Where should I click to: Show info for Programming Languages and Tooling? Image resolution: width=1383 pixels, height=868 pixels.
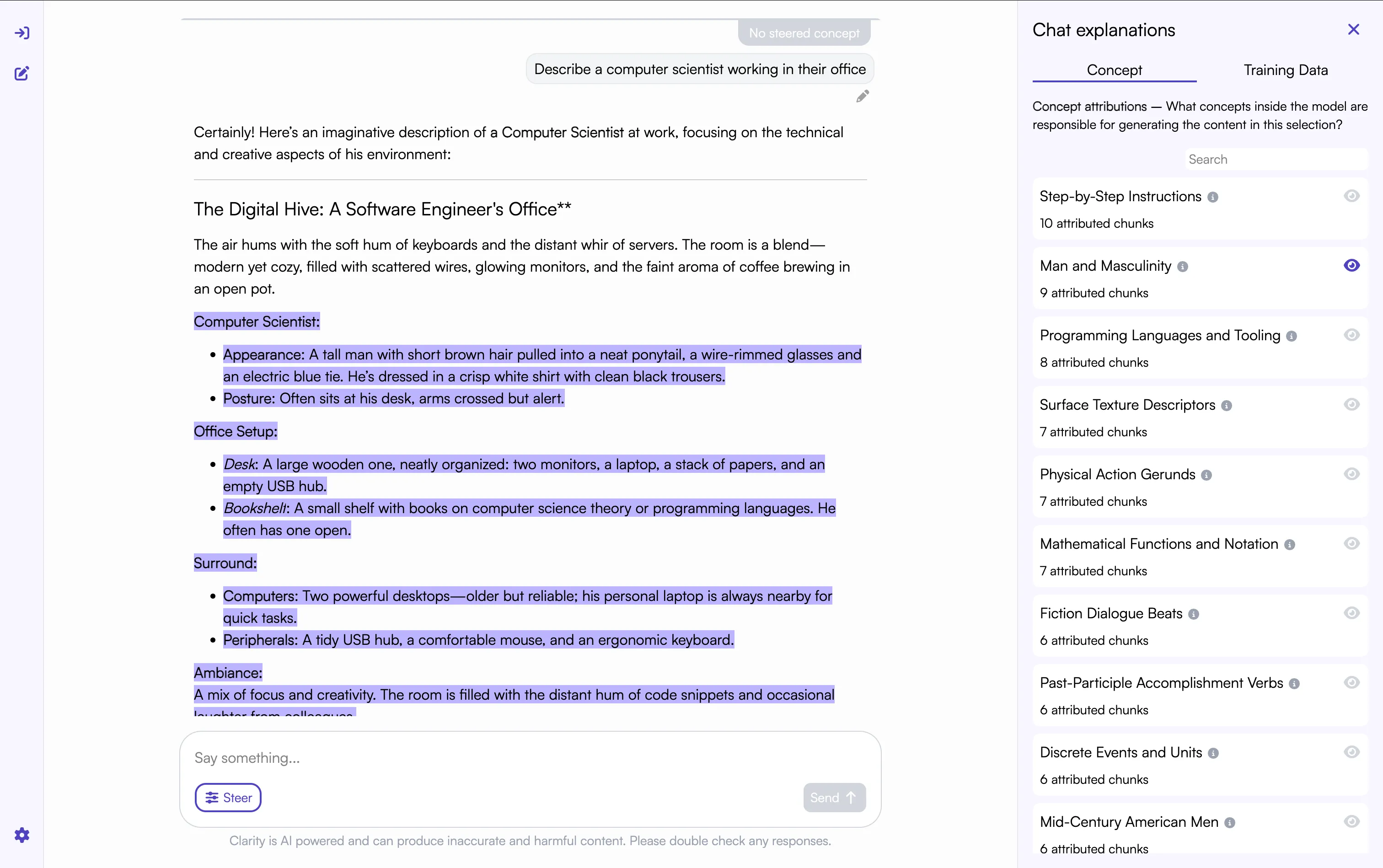[1292, 337]
